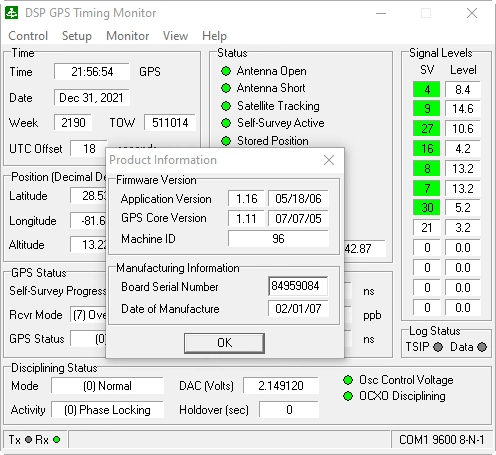Click the Self-Survey Active status light
Image resolution: width=496 pixels, height=455 pixels.
(x=226, y=123)
